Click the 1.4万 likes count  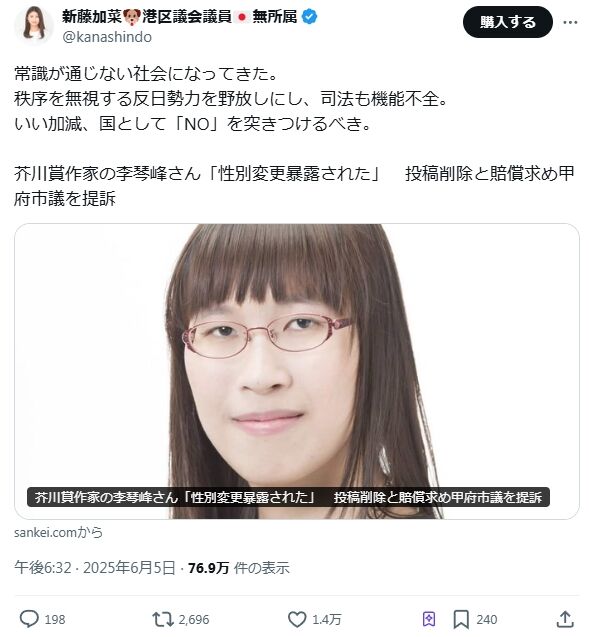tap(327, 620)
